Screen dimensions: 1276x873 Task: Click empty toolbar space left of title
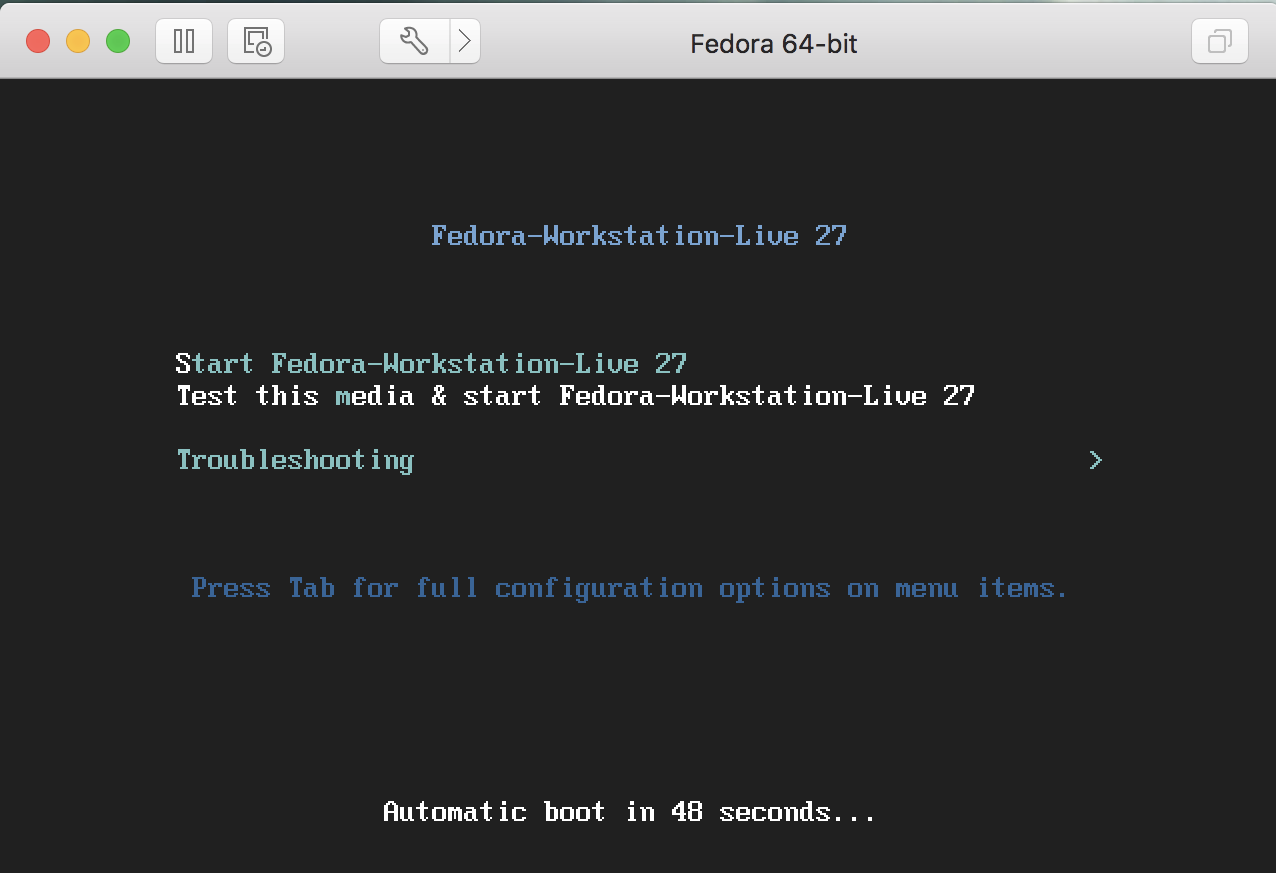click(x=580, y=41)
